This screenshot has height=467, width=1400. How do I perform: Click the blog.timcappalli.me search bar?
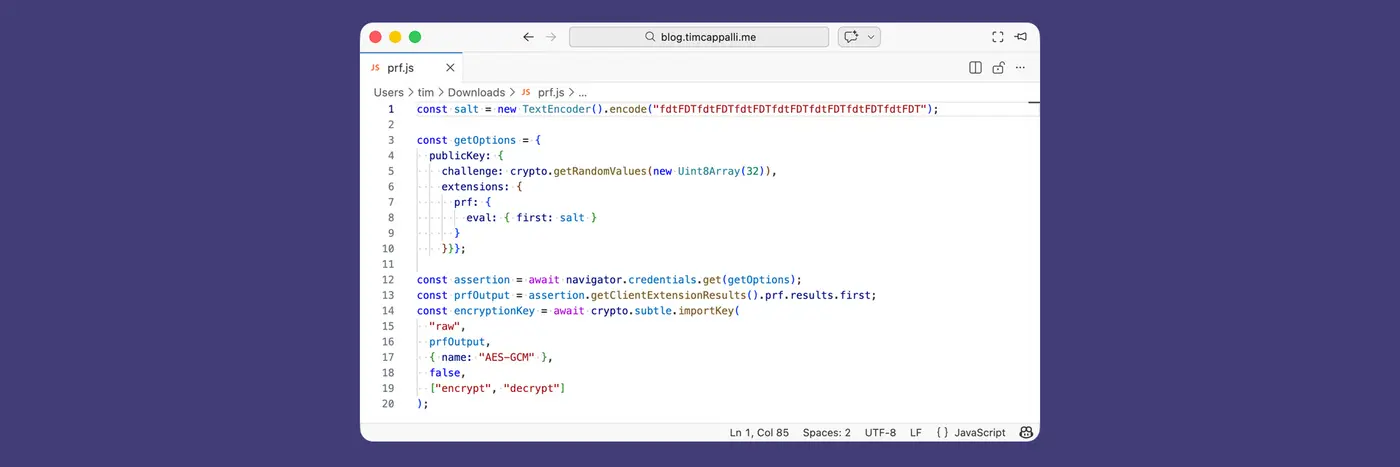coord(699,37)
